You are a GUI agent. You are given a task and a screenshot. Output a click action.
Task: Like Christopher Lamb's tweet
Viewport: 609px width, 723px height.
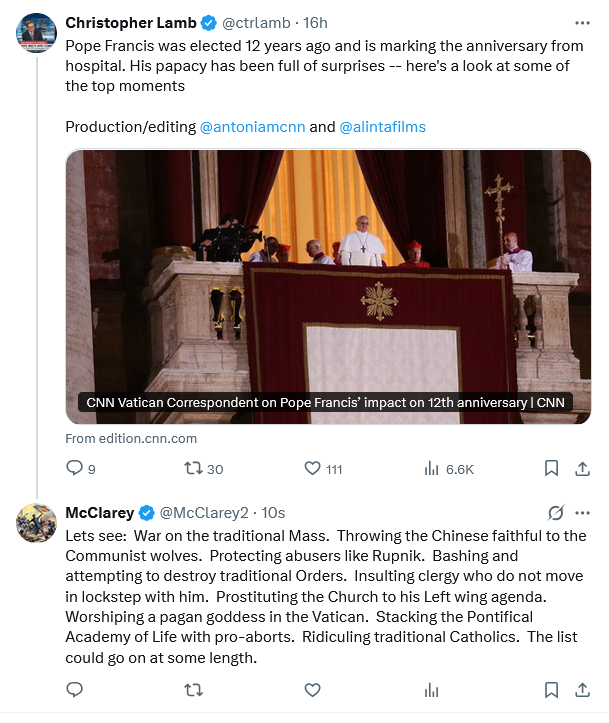coord(312,468)
